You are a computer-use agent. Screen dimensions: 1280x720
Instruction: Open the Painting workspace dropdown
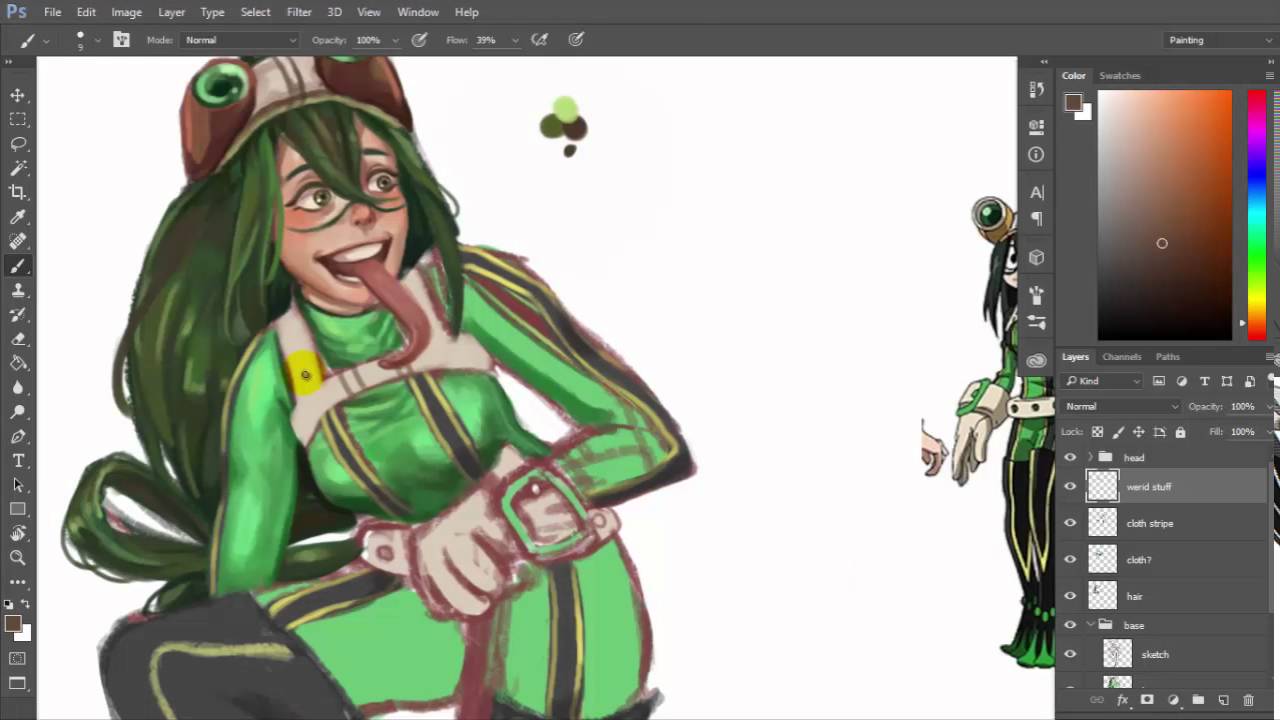click(1222, 40)
